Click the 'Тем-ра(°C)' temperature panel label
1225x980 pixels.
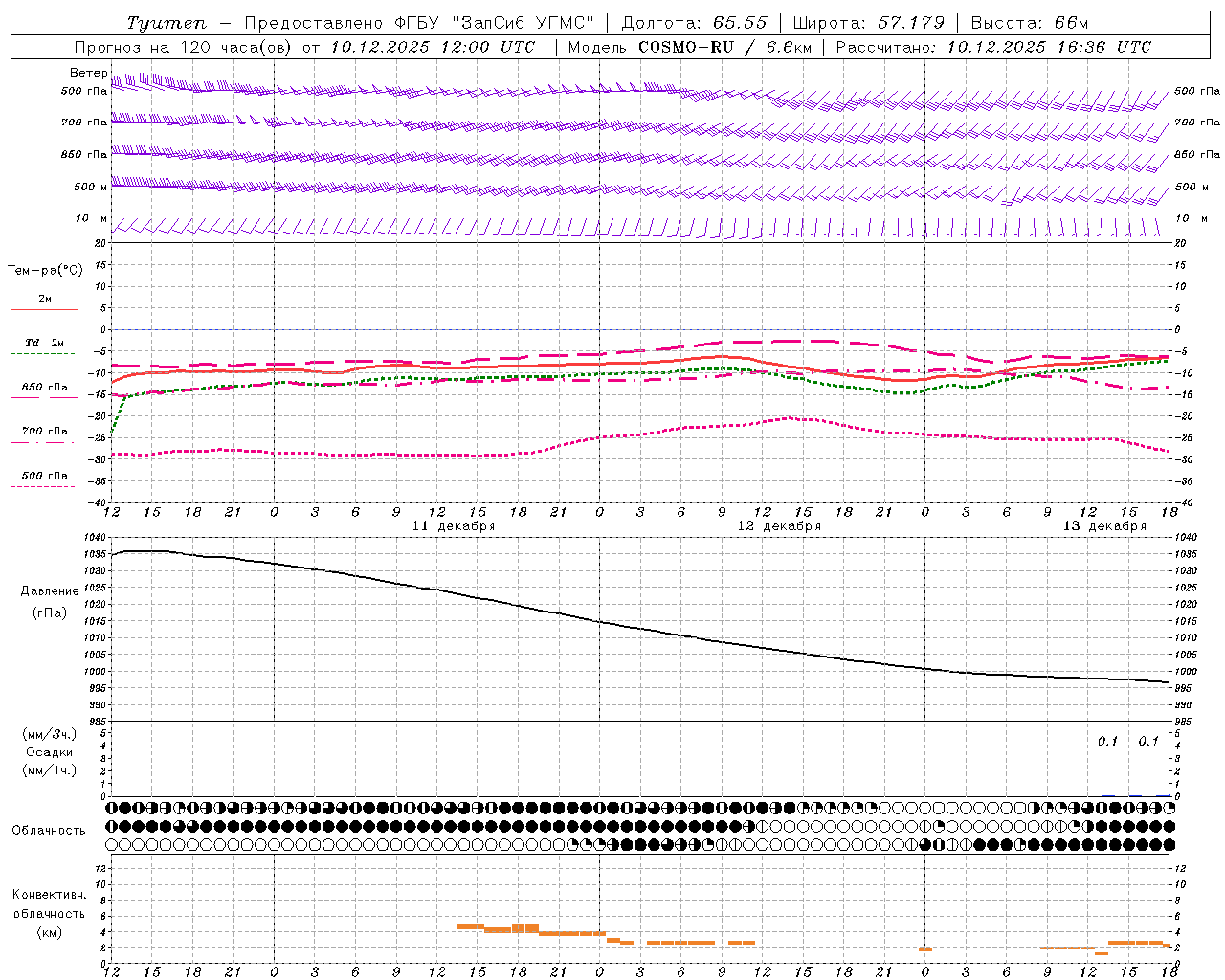tap(45, 271)
